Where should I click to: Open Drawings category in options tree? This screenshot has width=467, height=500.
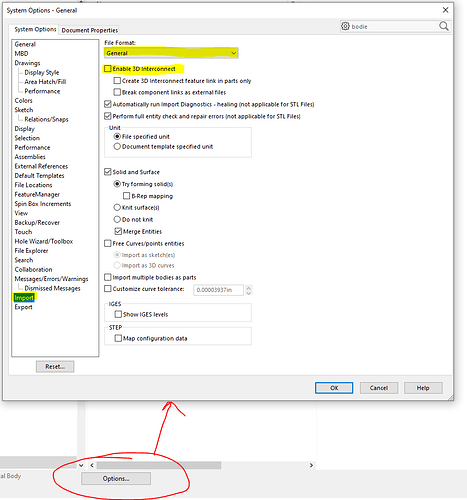click(27, 63)
